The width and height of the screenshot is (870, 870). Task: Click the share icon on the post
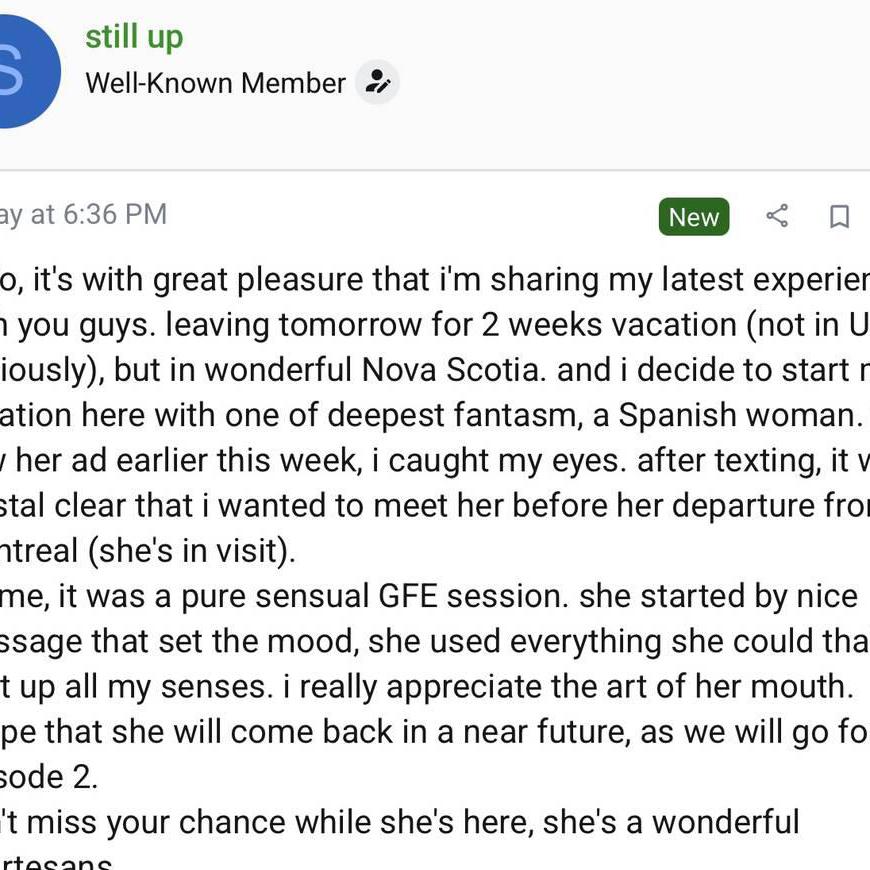777,216
